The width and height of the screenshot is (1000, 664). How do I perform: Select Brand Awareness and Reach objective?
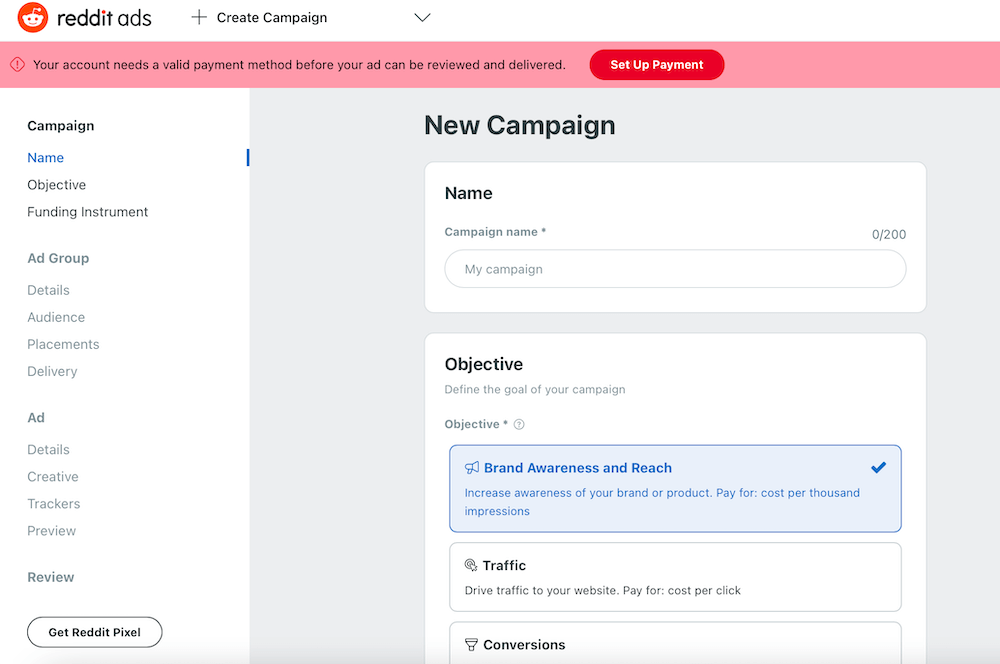(x=675, y=489)
